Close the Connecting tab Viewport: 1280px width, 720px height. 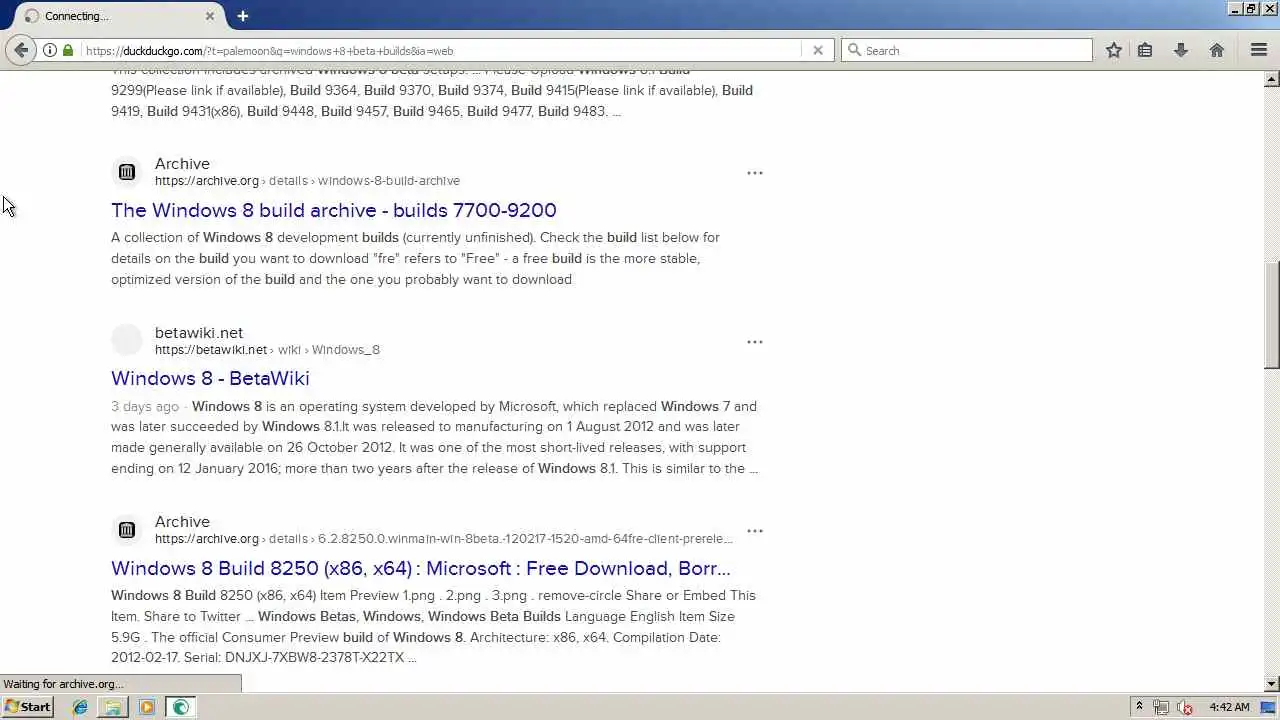(210, 16)
